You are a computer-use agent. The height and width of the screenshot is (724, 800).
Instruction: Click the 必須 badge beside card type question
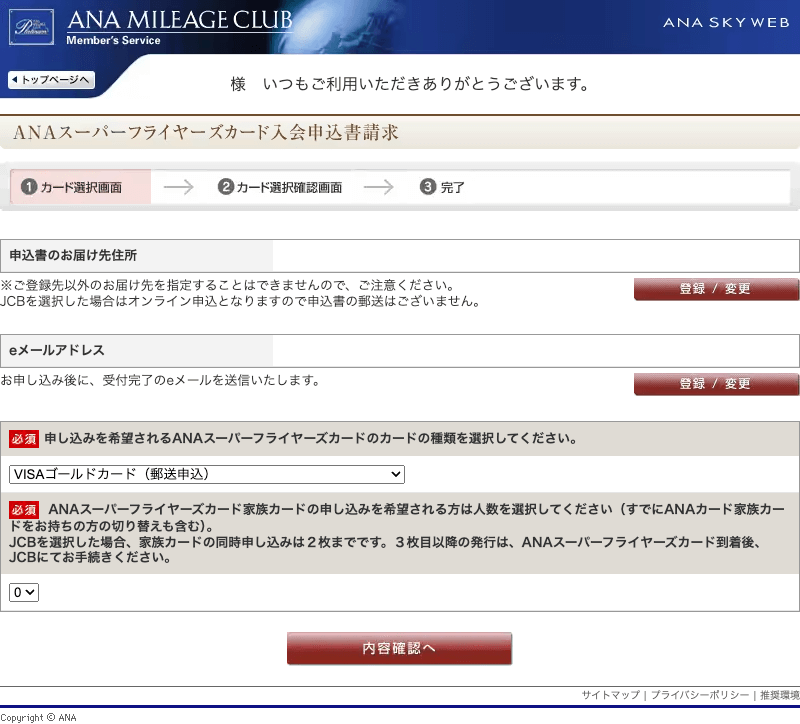pyautogui.click(x=24, y=439)
